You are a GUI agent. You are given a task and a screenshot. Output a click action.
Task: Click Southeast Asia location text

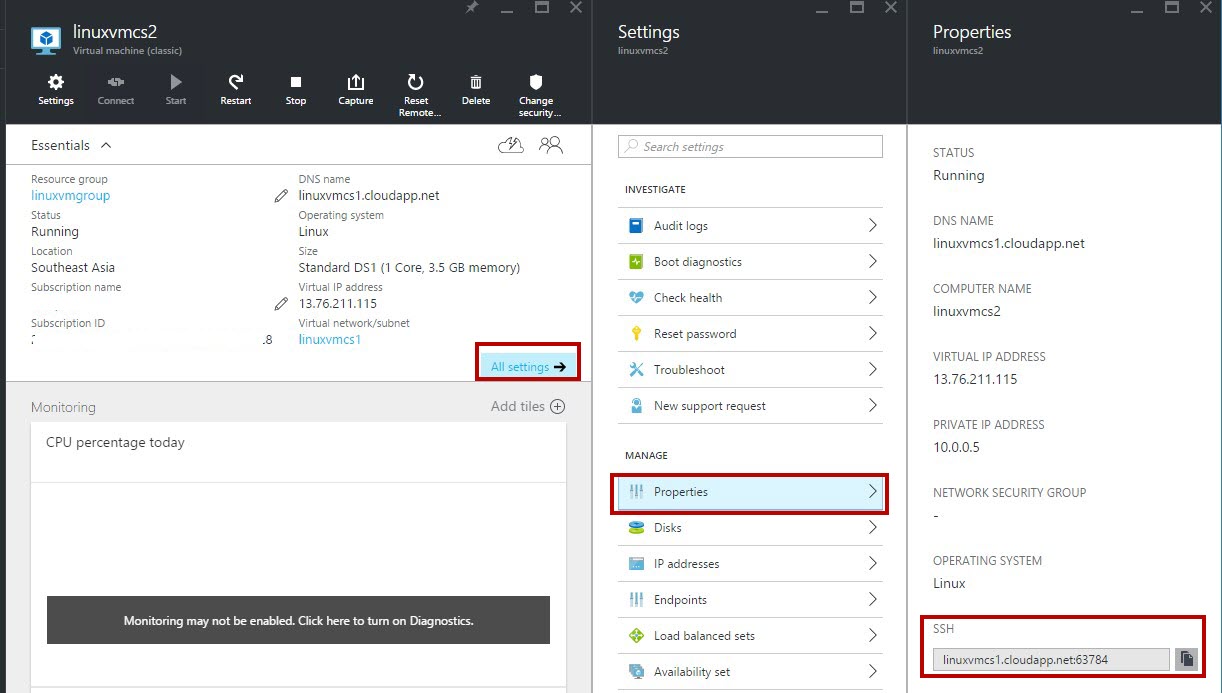point(73,268)
